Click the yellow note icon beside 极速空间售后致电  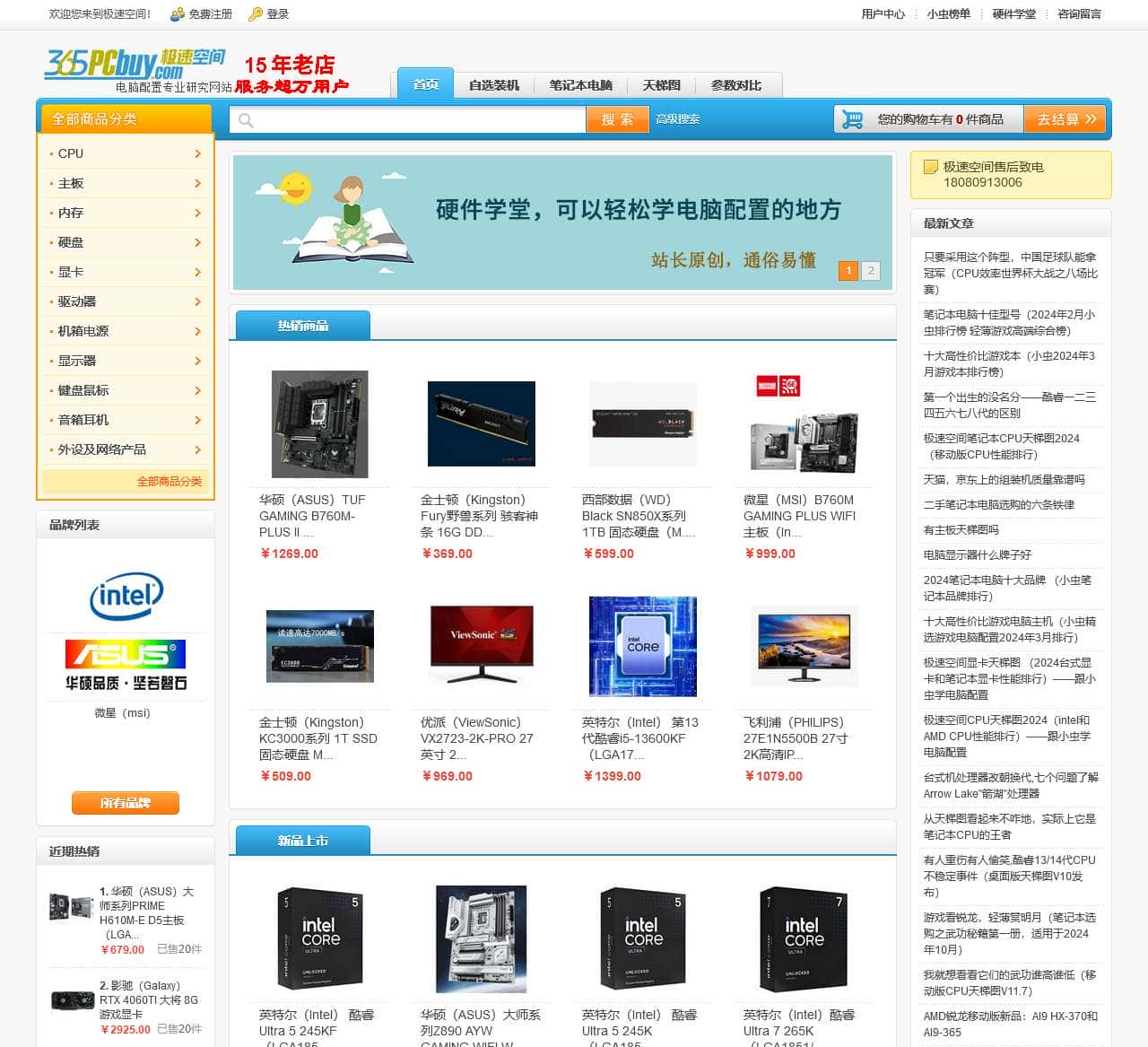[931, 167]
